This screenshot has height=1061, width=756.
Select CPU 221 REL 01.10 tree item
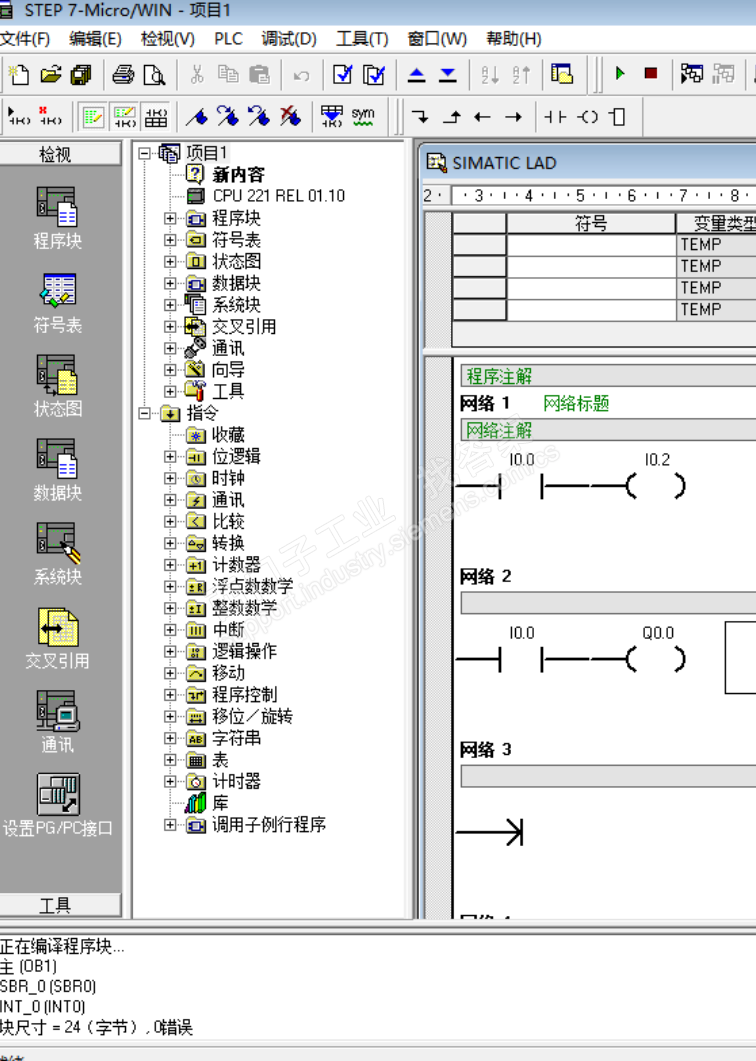(278, 196)
